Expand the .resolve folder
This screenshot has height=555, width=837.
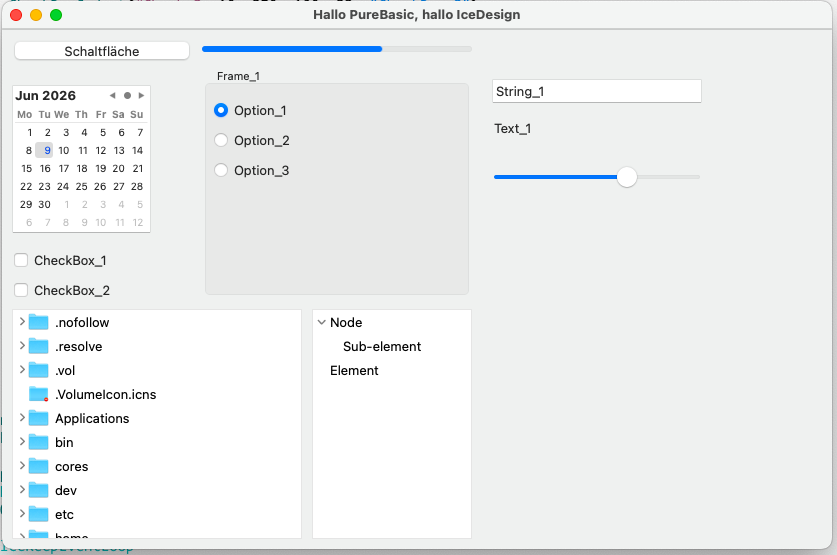22,346
